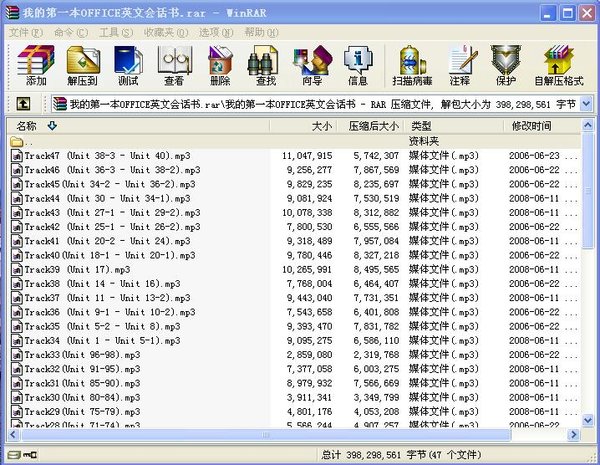Sort by 类型 column header
The height and width of the screenshot is (465, 600).
(x=455, y=126)
